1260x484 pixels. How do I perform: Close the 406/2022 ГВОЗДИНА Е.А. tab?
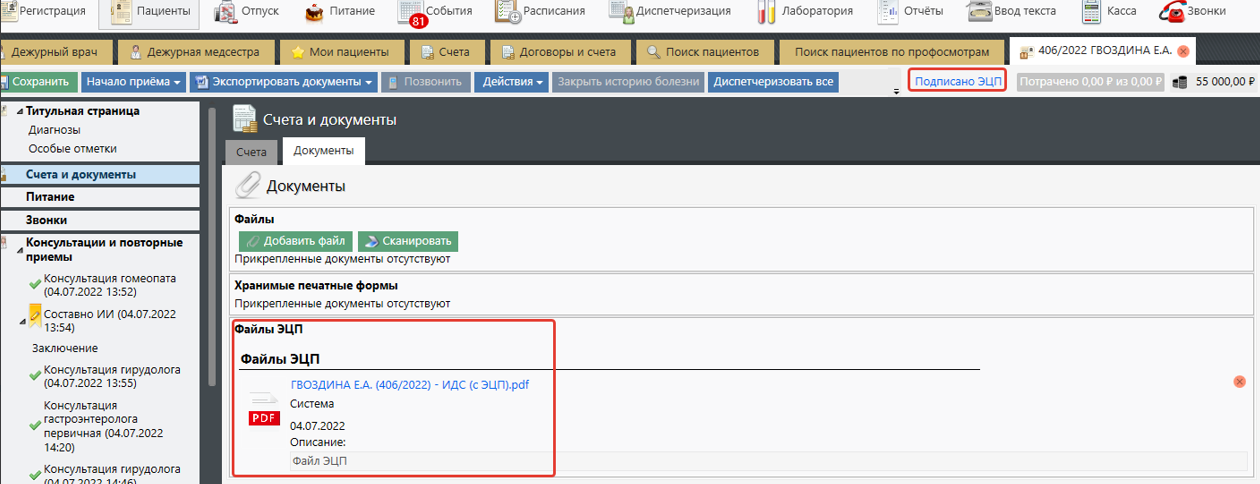(1183, 51)
